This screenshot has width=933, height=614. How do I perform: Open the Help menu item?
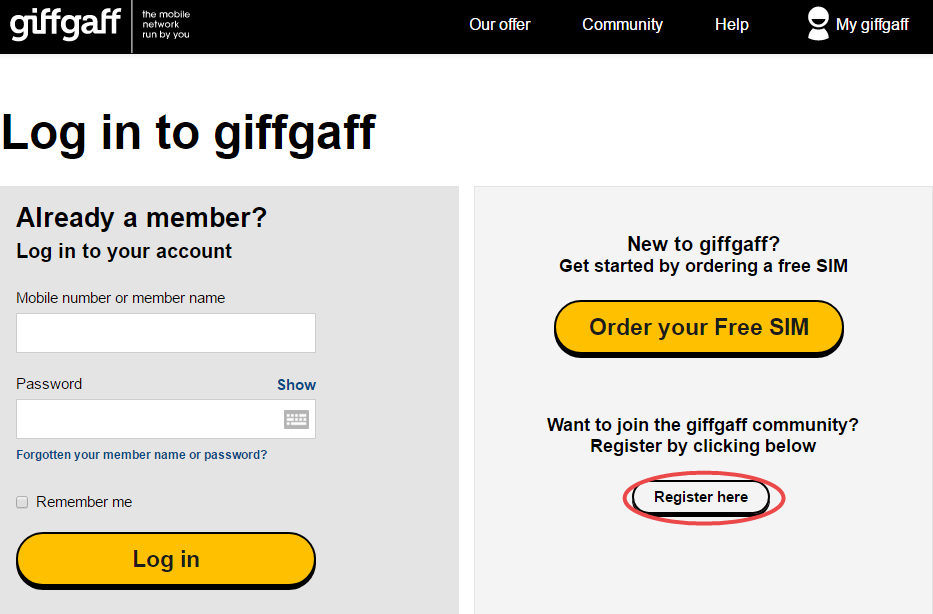(x=731, y=24)
